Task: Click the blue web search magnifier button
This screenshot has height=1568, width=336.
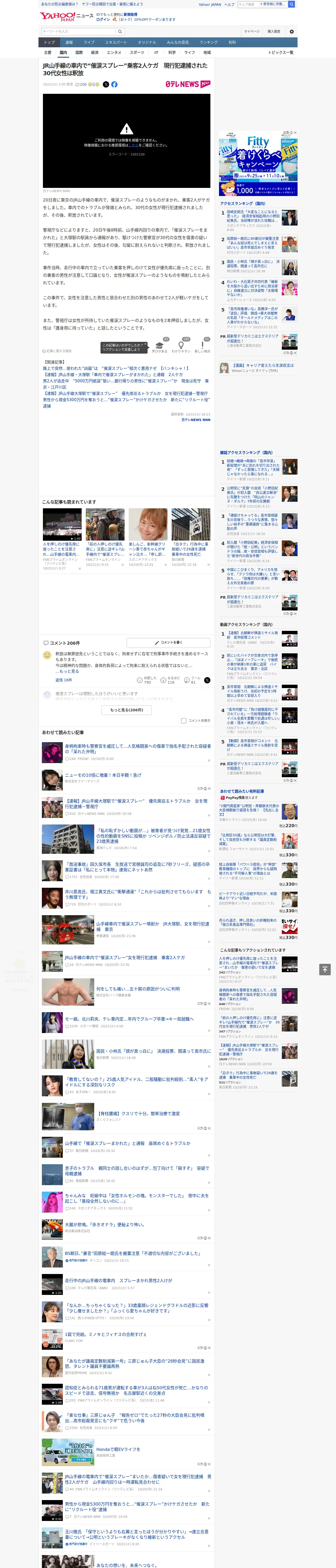Action: click(292, 4)
